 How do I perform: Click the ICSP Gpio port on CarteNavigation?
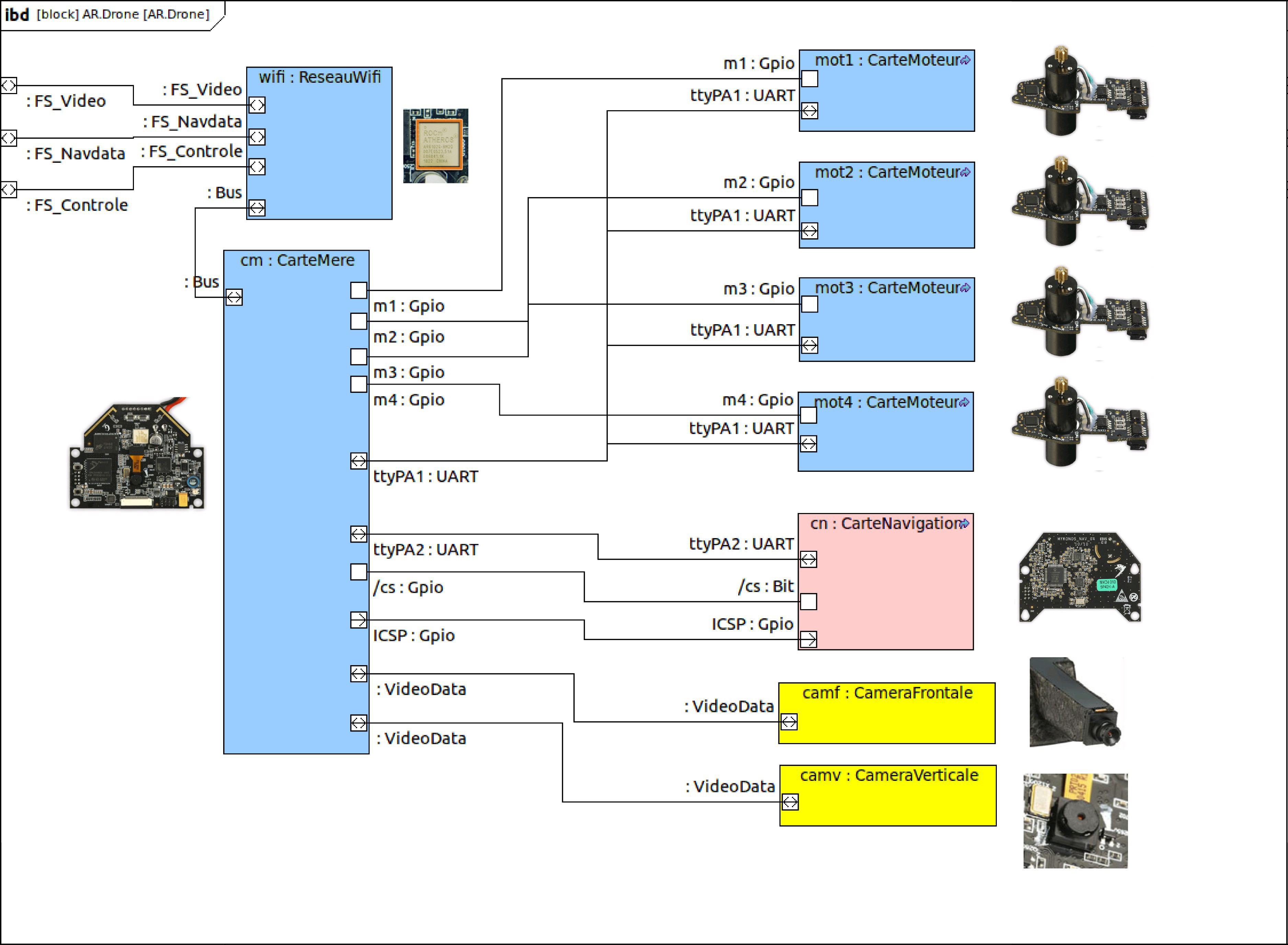(x=808, y=639)
